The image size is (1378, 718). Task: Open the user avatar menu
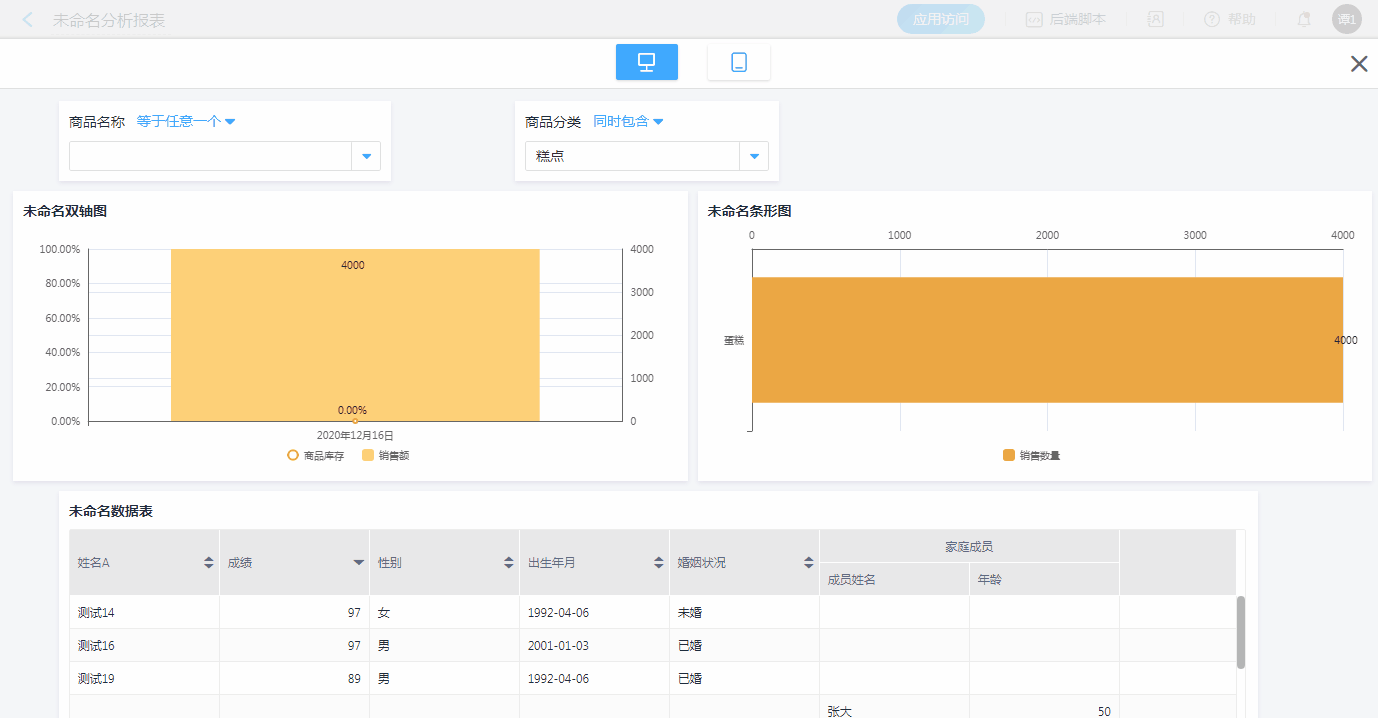[1346, 19]
